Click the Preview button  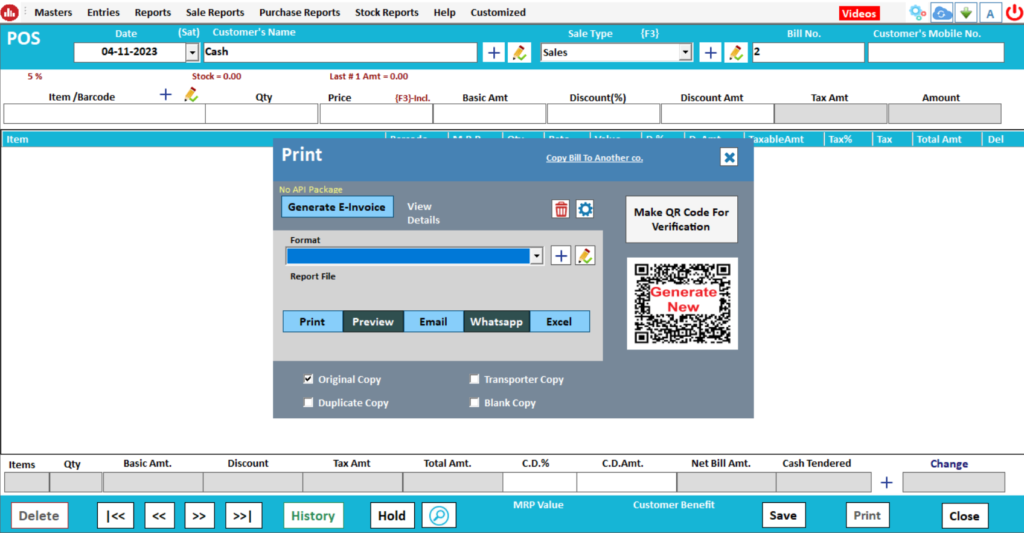pyautogui.click(x=373, y=321)
